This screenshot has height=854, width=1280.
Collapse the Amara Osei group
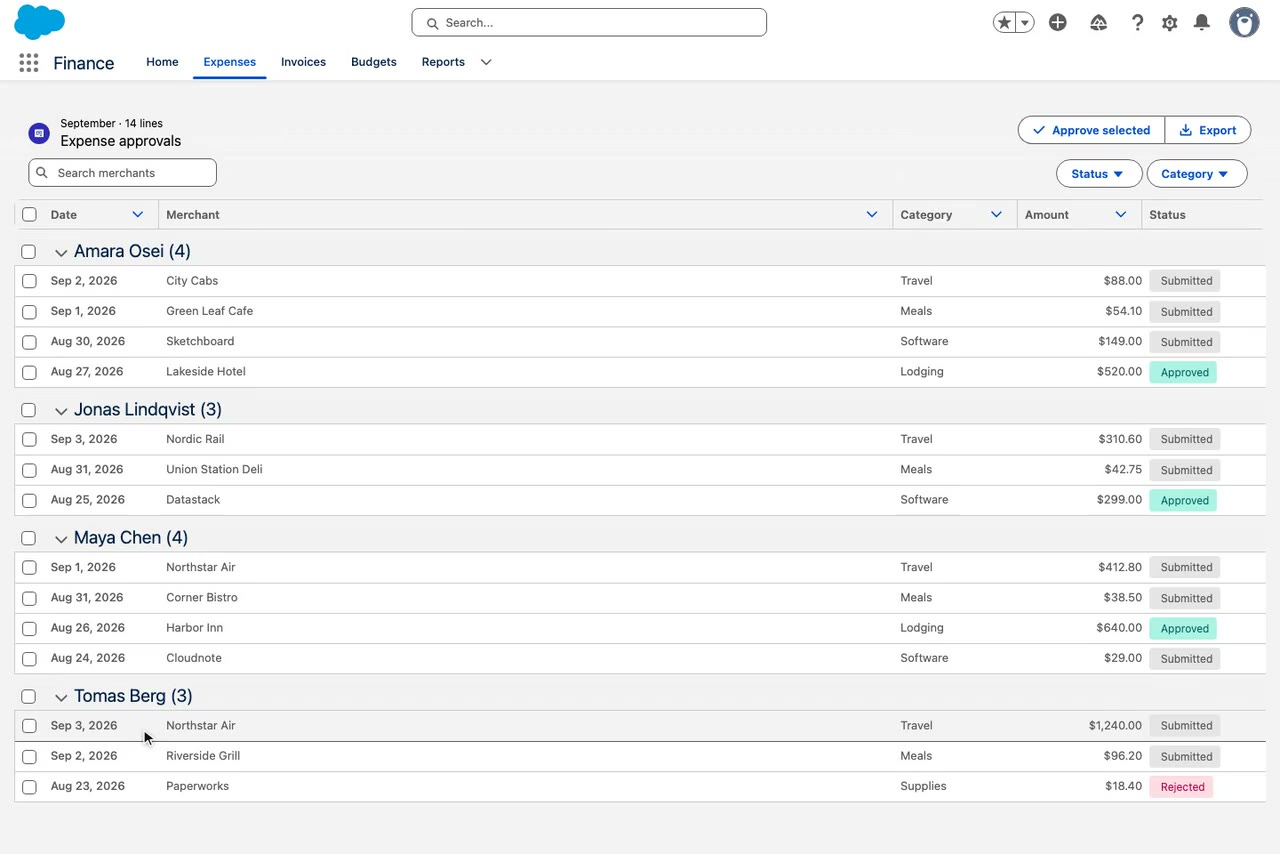(61, 253)
